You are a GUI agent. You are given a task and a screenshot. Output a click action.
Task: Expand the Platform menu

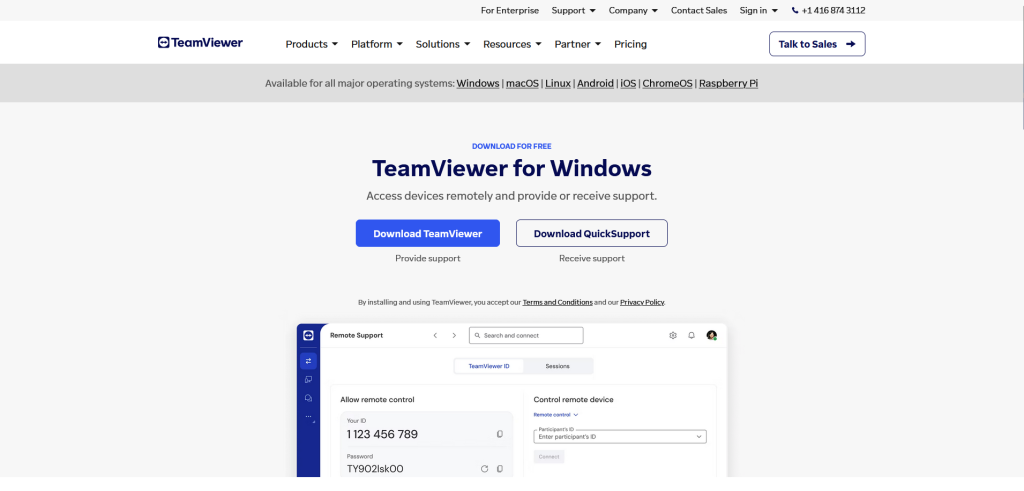pos(377,44)
